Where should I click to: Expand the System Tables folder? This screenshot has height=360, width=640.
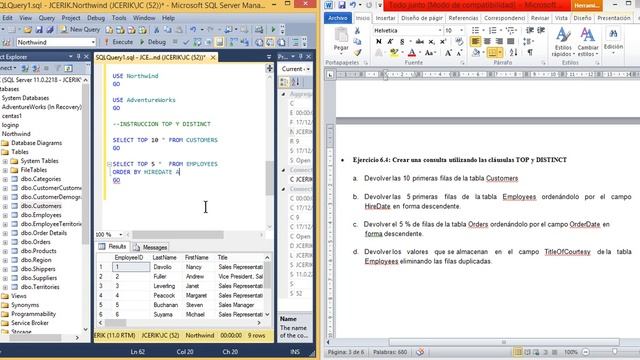5,161
